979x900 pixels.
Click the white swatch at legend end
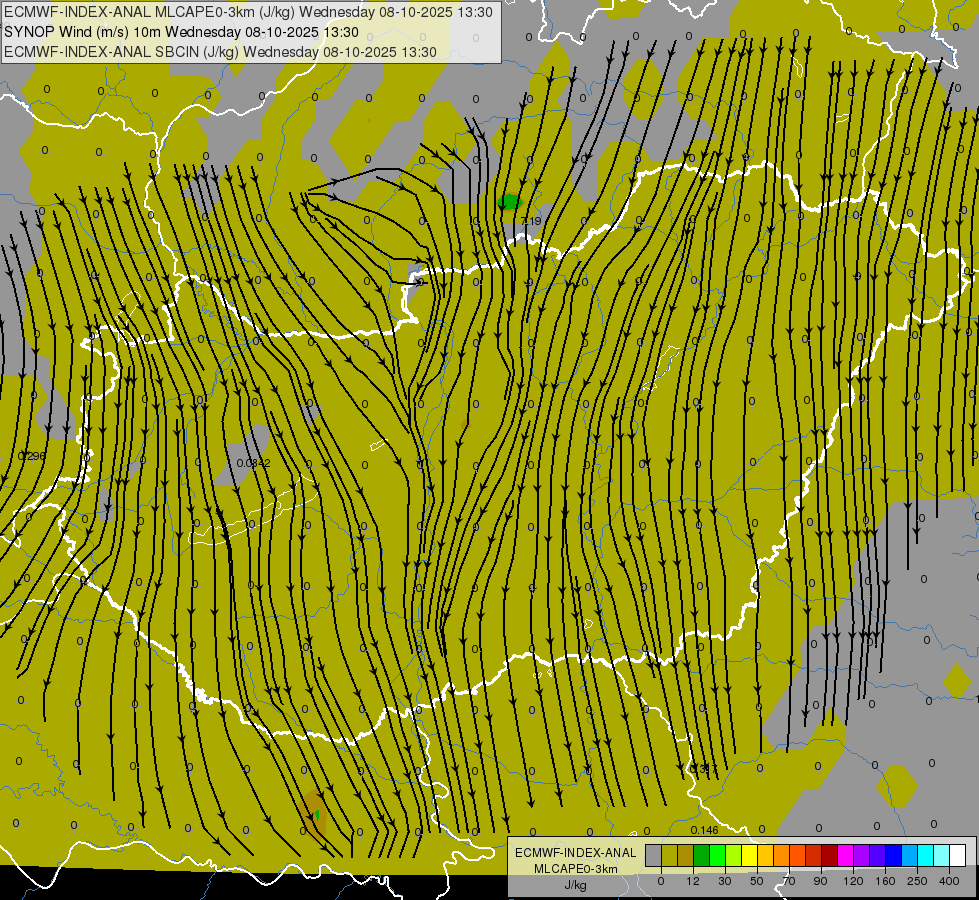(958, 855)
